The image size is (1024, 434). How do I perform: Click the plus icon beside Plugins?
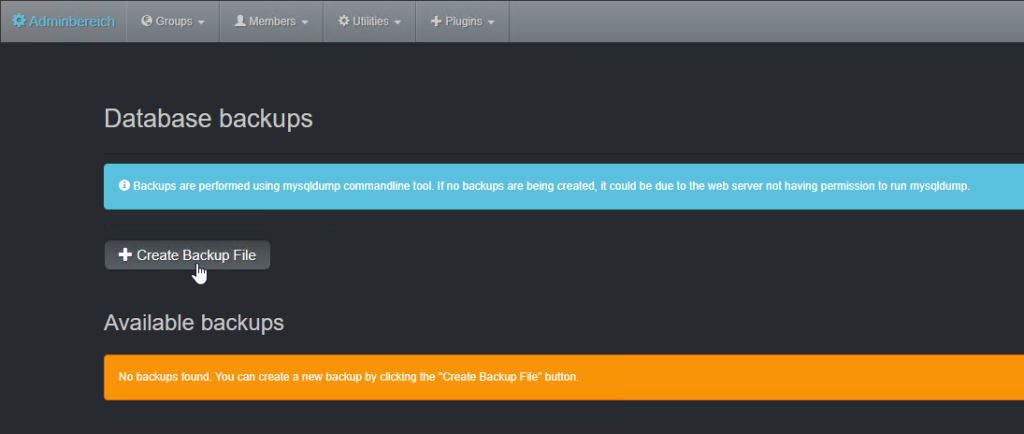point(436,22)
